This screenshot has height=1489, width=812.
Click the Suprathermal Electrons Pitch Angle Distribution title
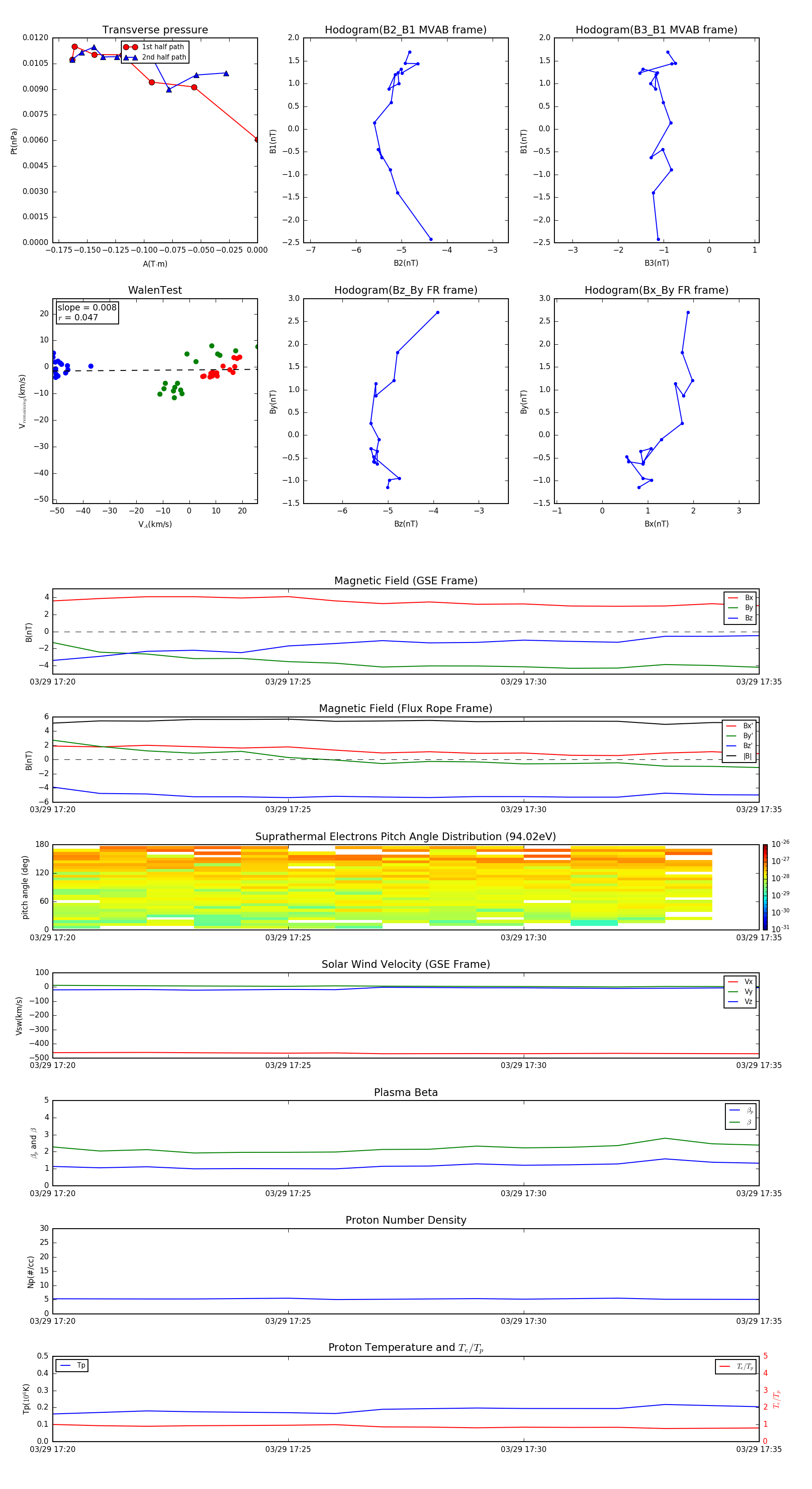tap(406, 837)
